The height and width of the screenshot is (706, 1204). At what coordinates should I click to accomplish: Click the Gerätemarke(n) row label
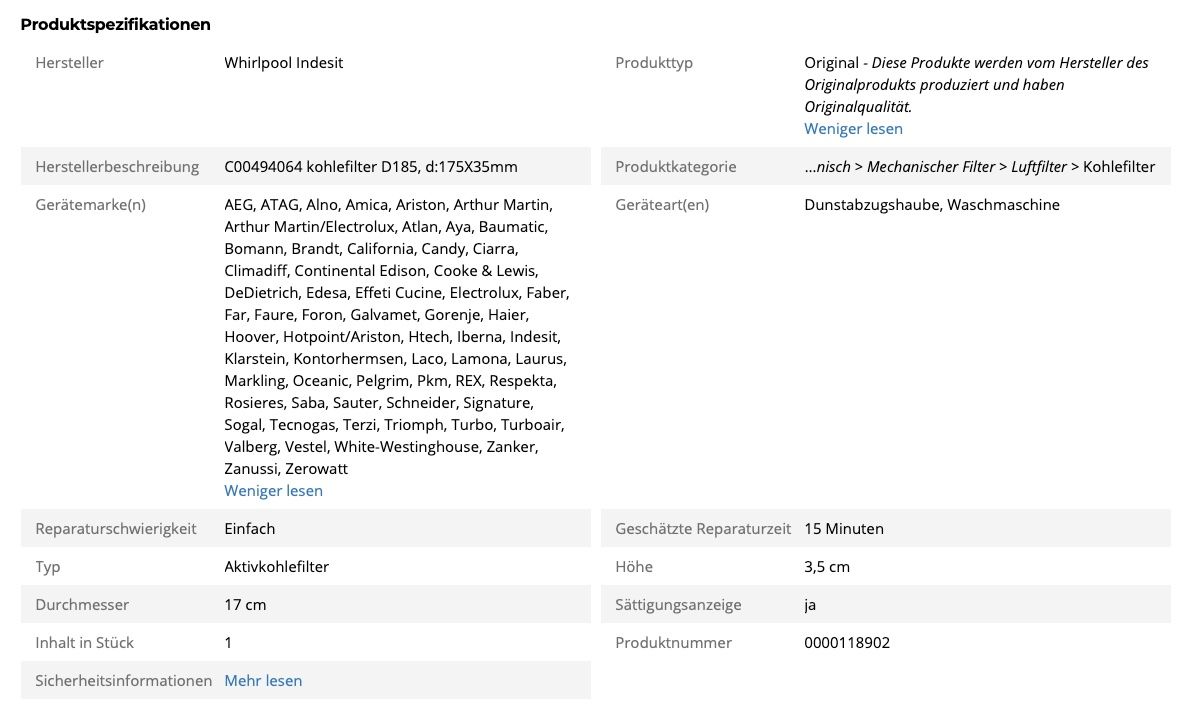click(90, 205)
